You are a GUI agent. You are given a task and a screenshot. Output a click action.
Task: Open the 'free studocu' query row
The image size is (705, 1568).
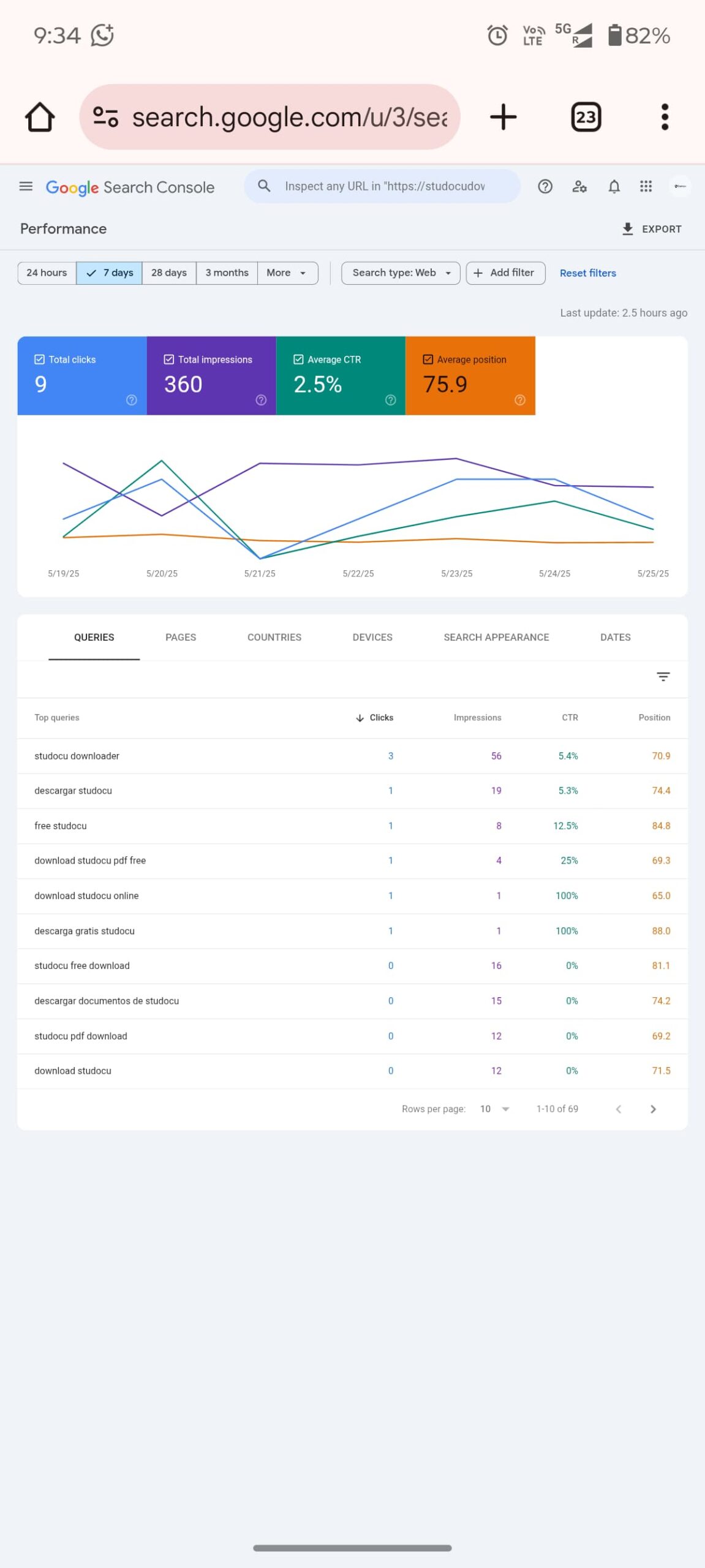click(352, 826)
